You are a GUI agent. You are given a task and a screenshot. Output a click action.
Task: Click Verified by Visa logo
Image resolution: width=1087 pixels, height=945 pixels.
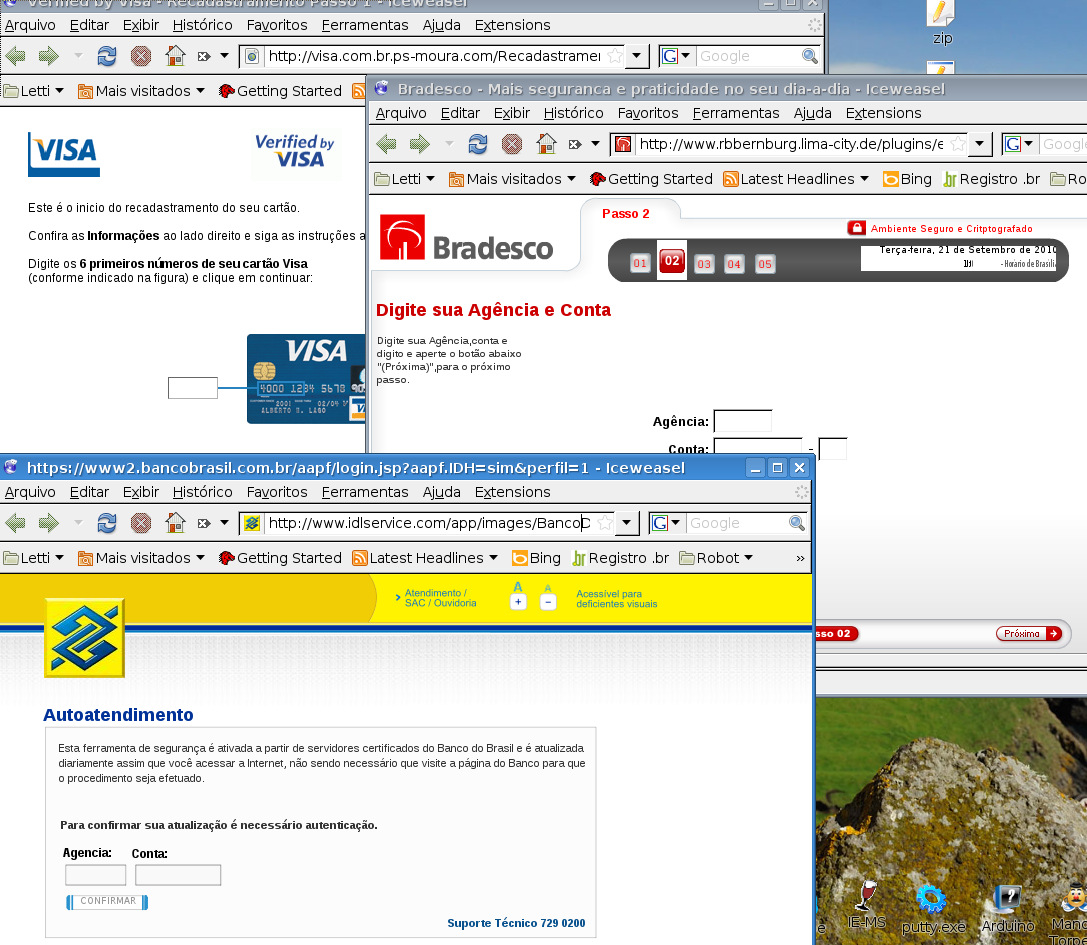pos(295,151)
